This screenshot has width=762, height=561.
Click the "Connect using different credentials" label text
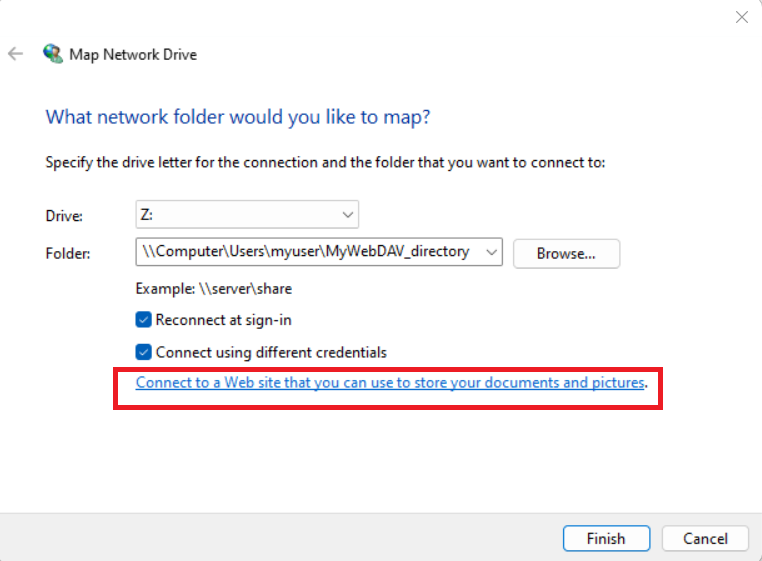tap(271, 352)
